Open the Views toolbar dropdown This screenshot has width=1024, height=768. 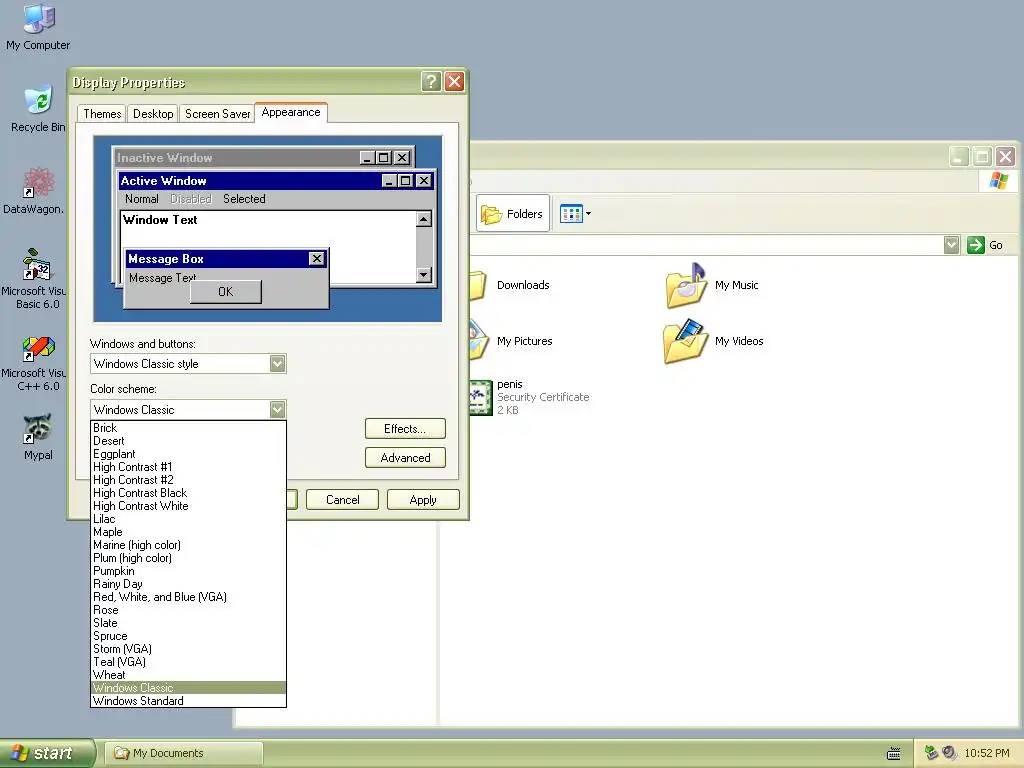[575, 214]
